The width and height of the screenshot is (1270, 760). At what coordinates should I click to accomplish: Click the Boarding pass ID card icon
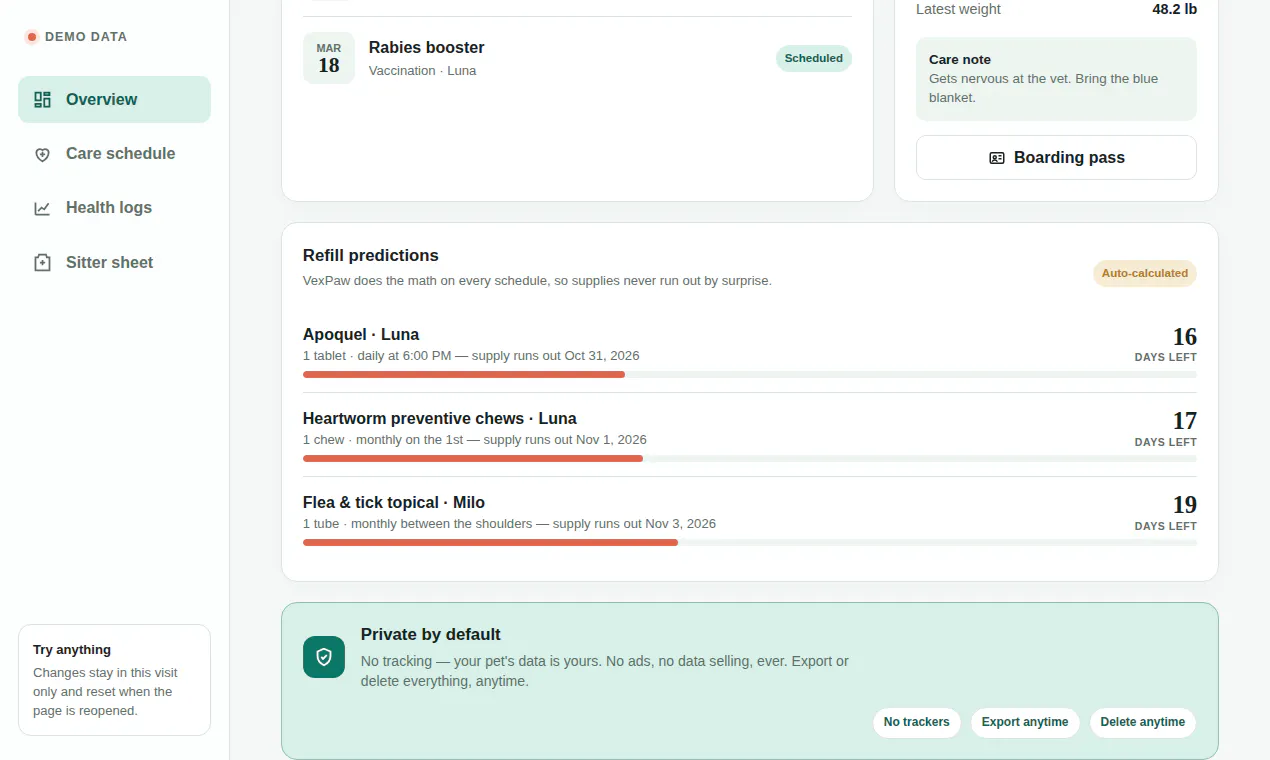pos(997,158)
